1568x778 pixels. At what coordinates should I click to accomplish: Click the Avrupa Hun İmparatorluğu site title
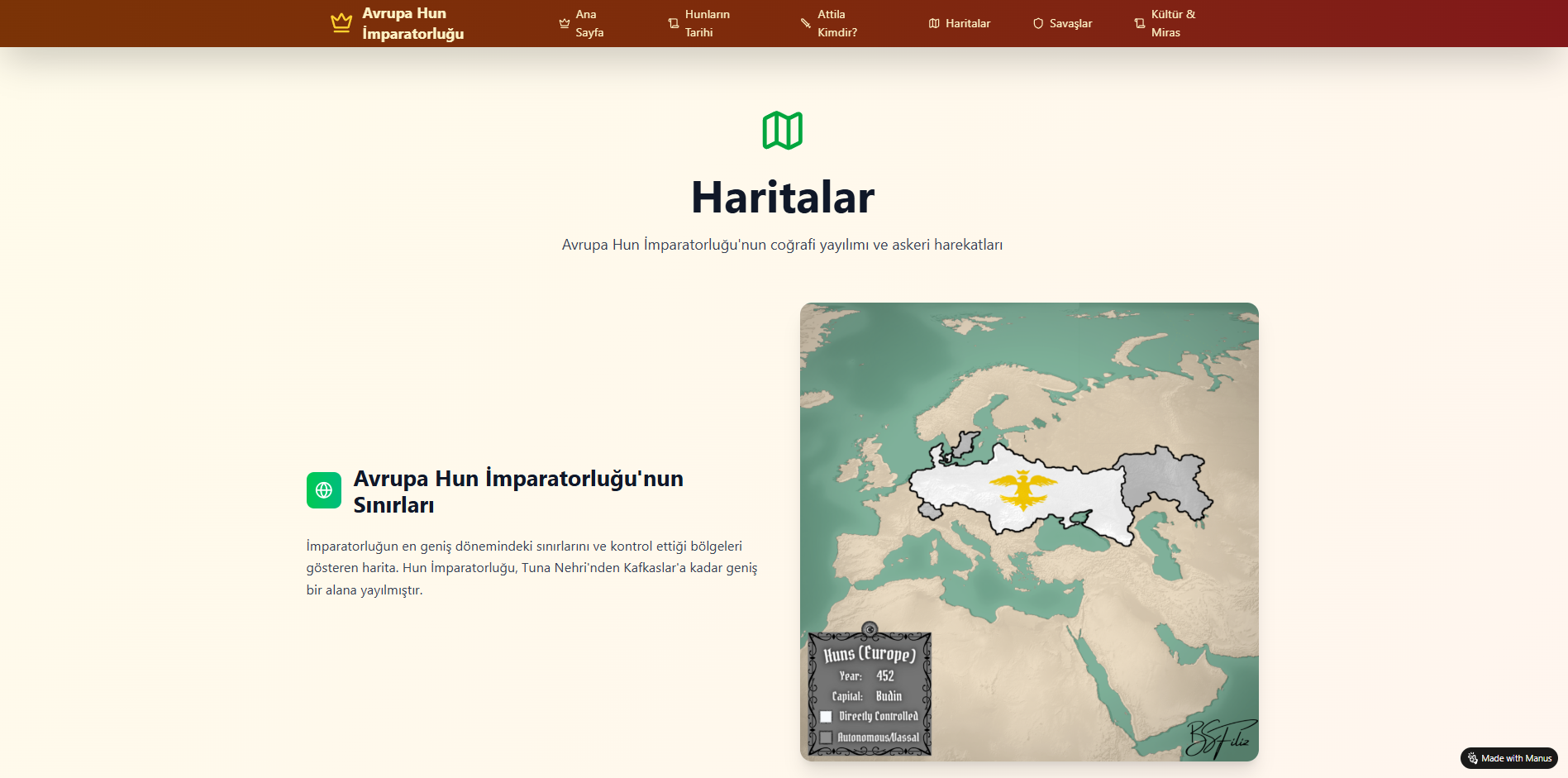coord(412,23)
